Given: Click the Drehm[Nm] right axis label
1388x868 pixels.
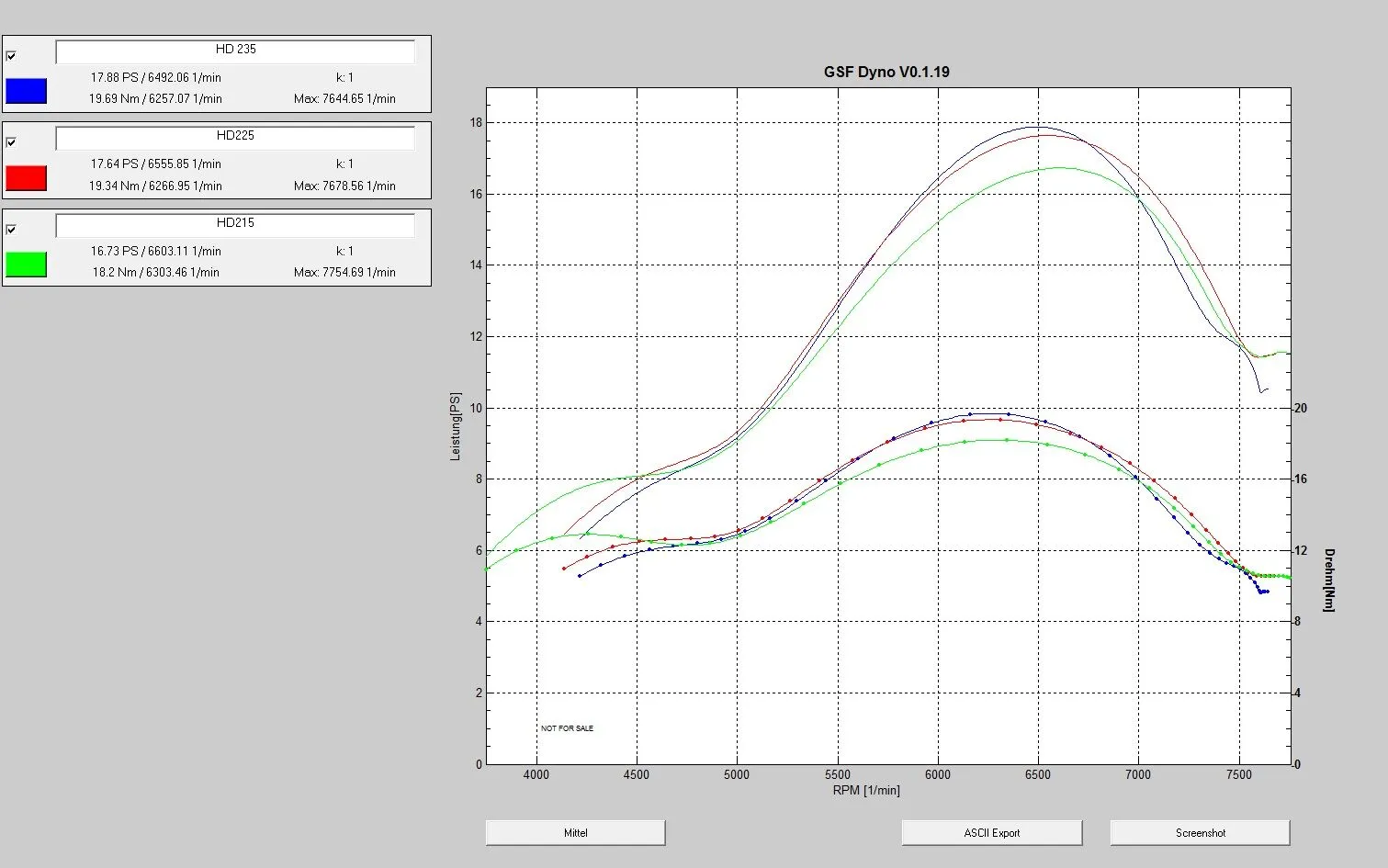Looking at the screenshot, I should (1330, 580).
